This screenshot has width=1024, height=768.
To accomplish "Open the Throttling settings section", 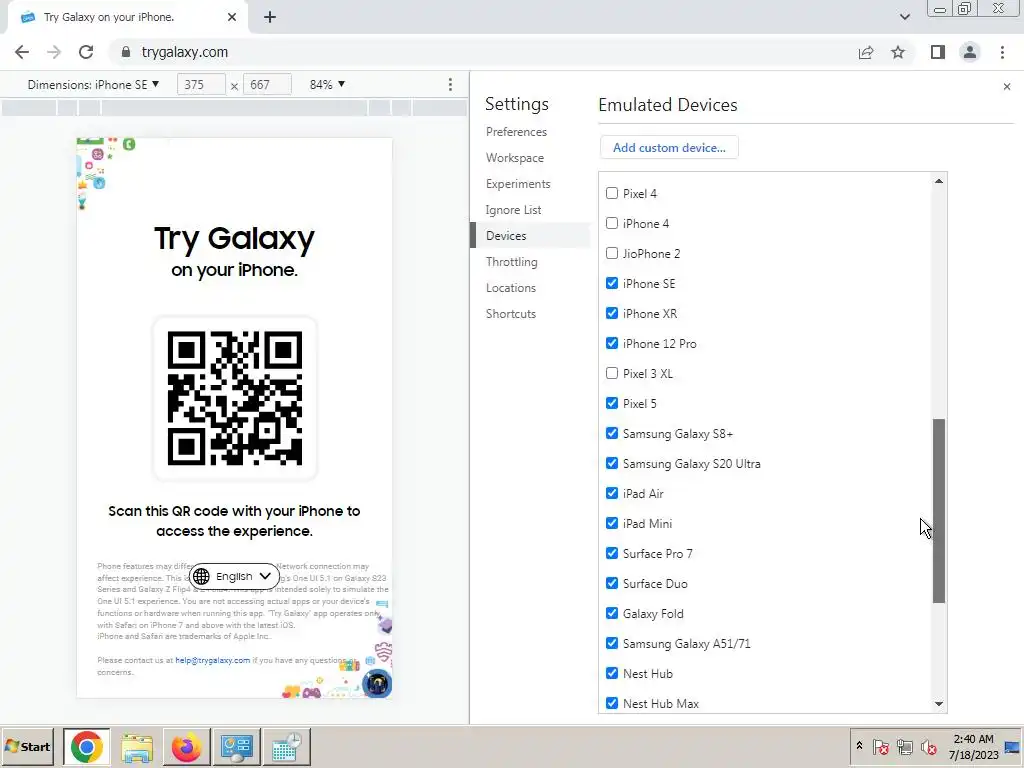I will click(511, 262).
